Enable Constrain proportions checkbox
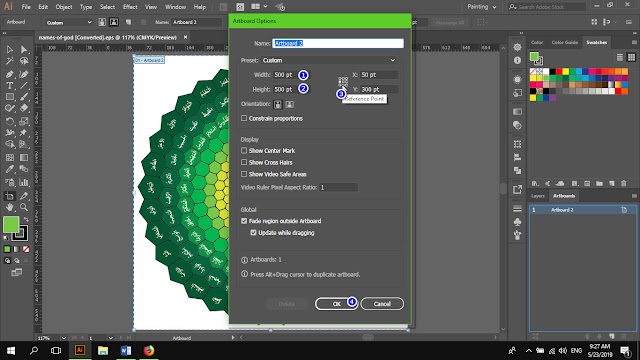This screenshot has width=640, height=360. (244, 118)
